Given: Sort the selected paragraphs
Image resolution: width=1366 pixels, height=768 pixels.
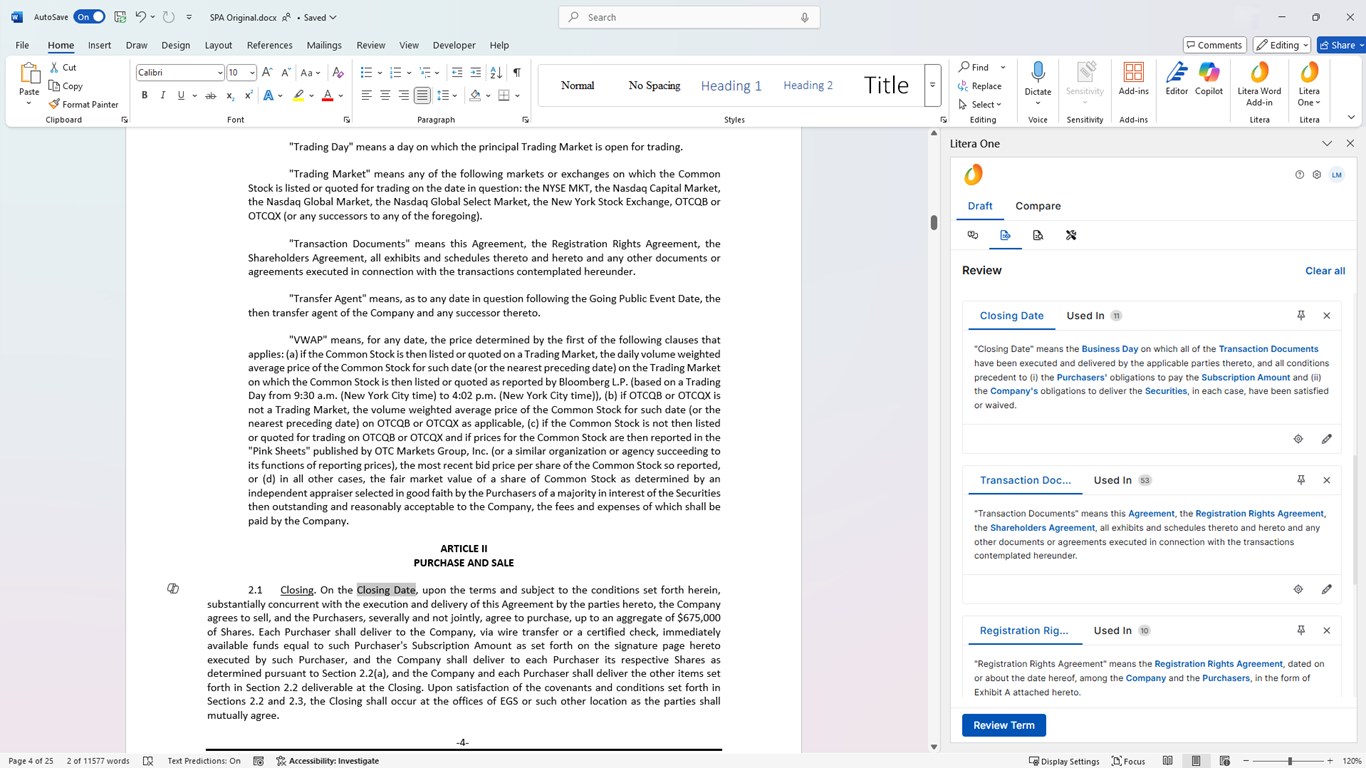Looking at the screenshot, I should pos(497,73).
